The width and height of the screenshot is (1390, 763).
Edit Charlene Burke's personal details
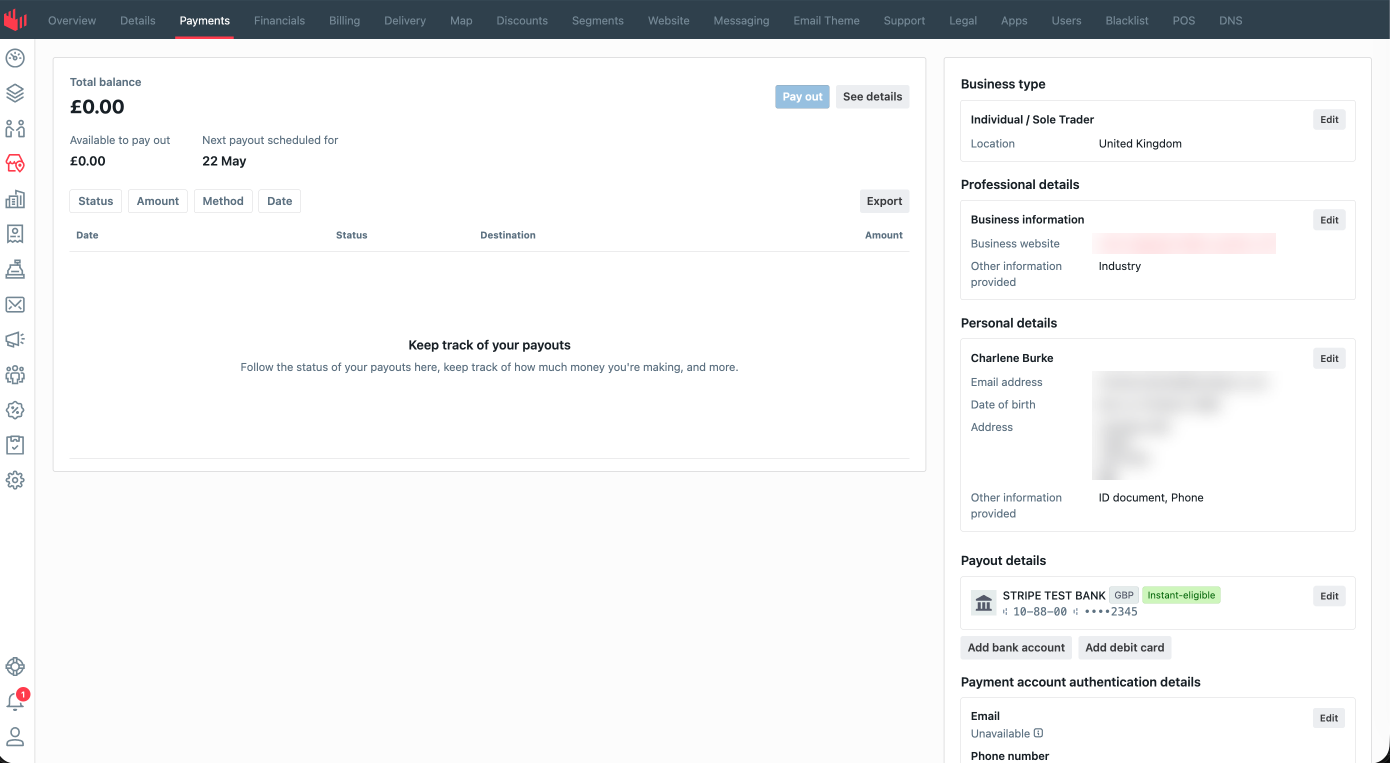tap(1329, 358)
